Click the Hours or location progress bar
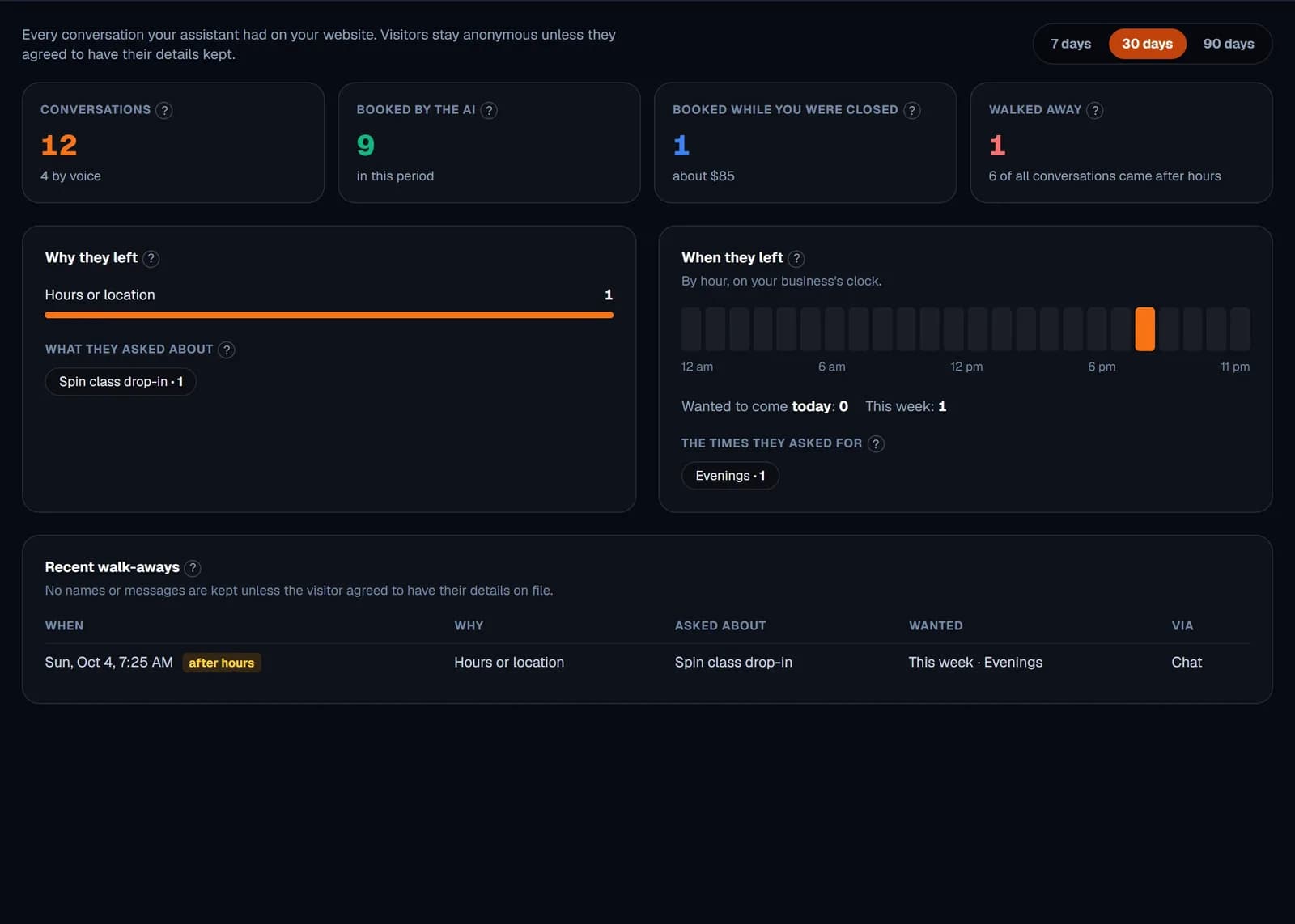 pos(329,315)
